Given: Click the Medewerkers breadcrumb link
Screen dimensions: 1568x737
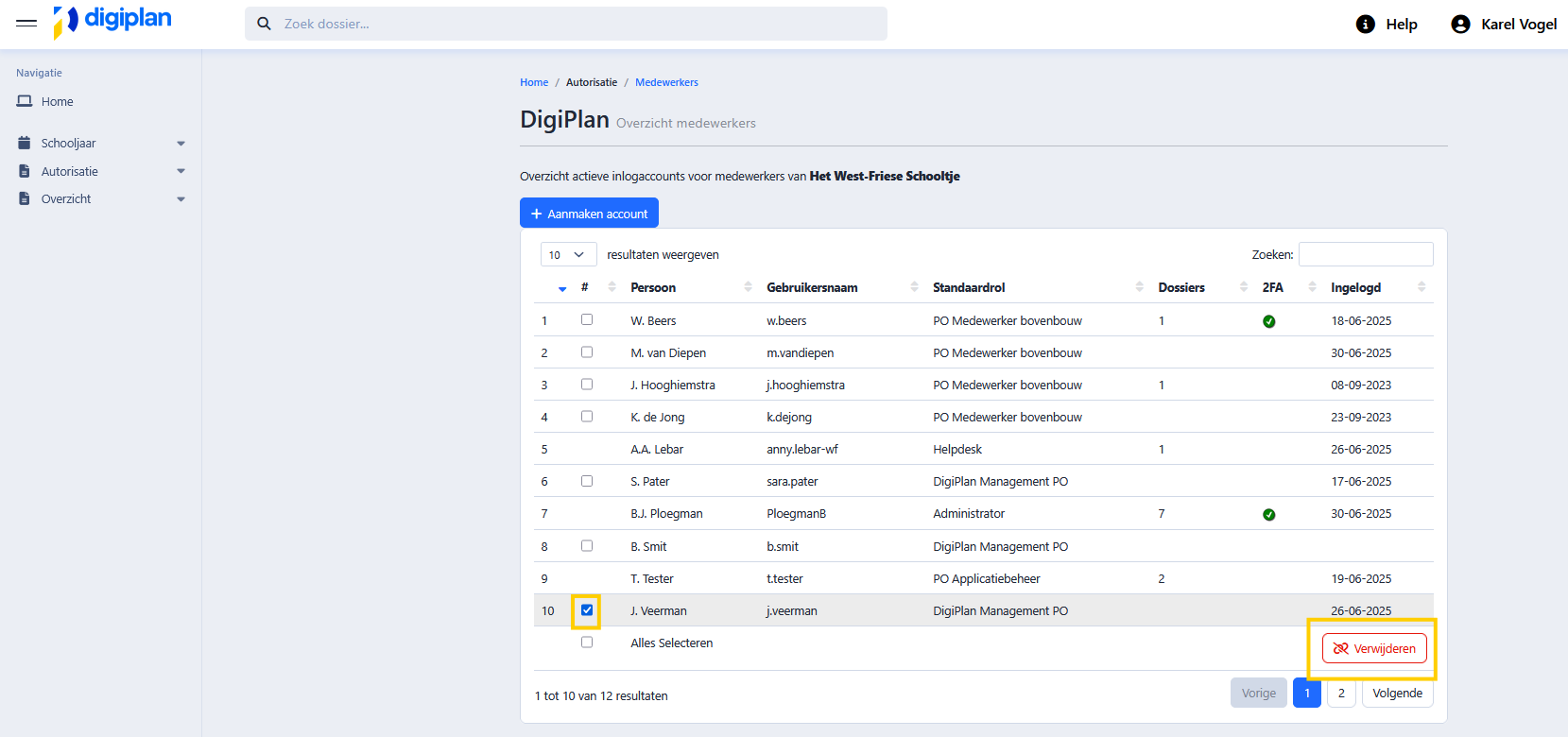Looking at the screenshot, I should coord(666,82).
